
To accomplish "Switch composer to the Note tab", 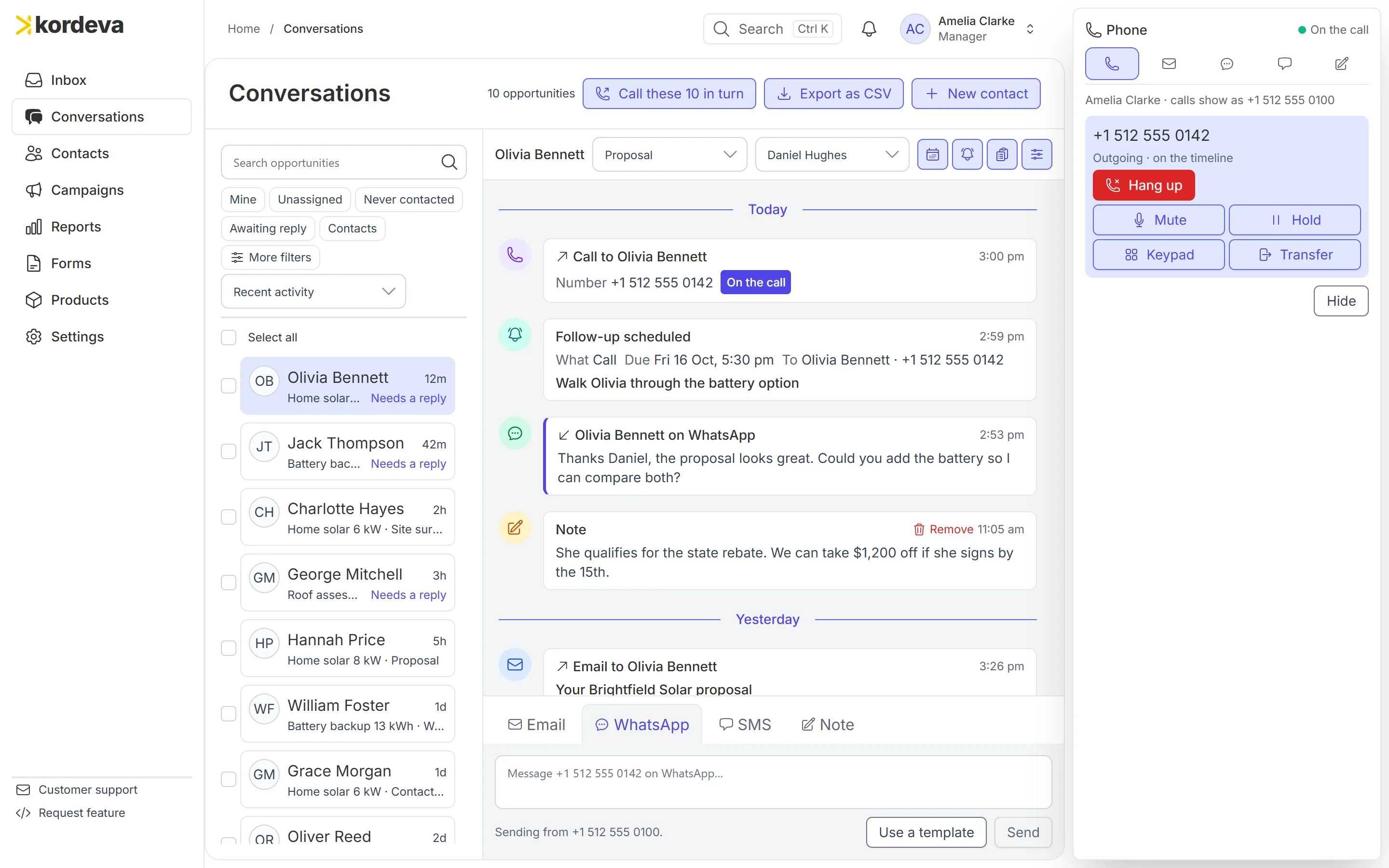I will point(827,724).
